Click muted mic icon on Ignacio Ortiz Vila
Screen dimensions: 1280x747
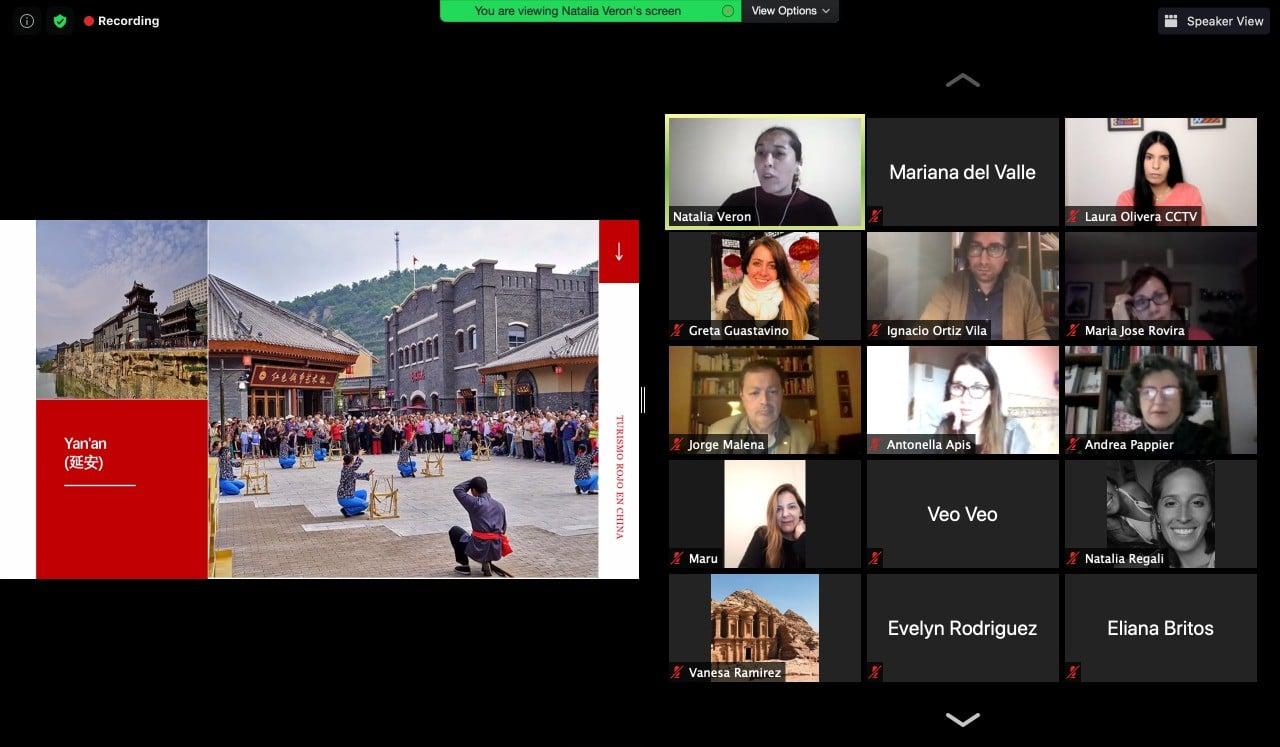click(x=876, y=331)
